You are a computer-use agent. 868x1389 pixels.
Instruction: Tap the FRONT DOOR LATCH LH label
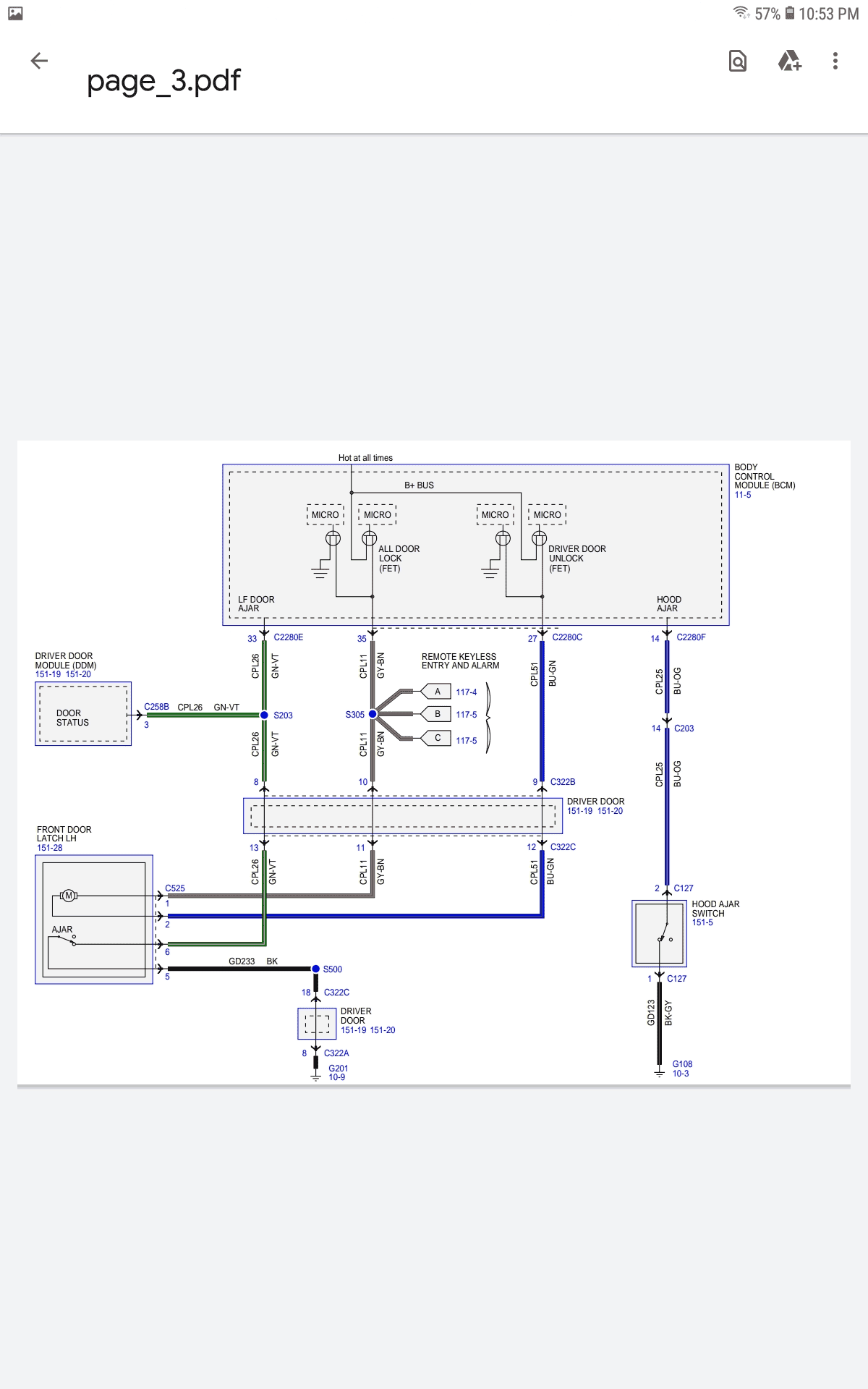click(64, 834)
